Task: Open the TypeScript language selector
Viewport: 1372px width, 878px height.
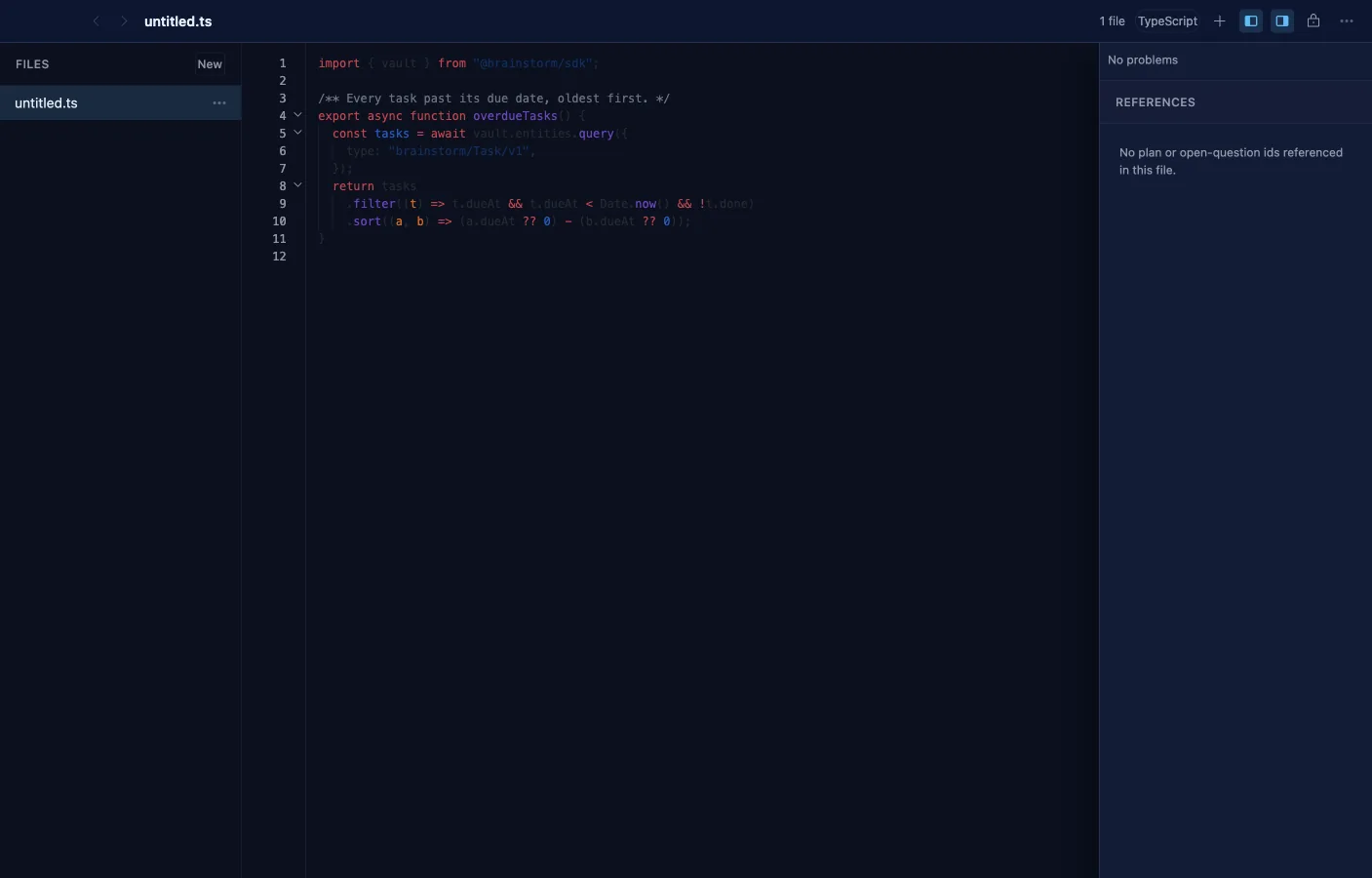Action: pos(1167,20)
